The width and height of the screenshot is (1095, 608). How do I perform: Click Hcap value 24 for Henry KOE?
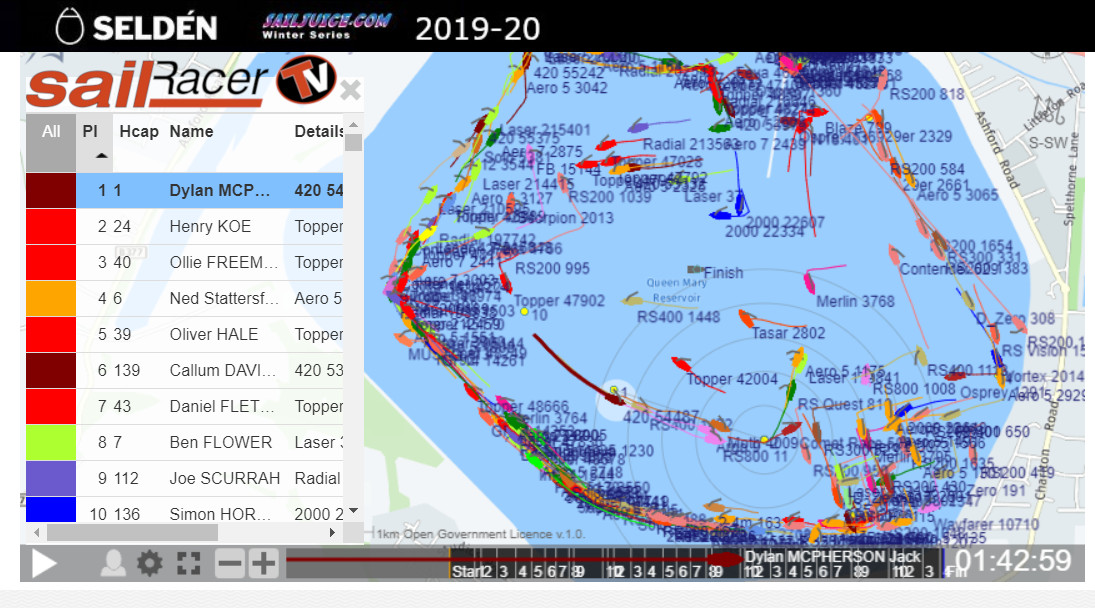tap(122, 226)
